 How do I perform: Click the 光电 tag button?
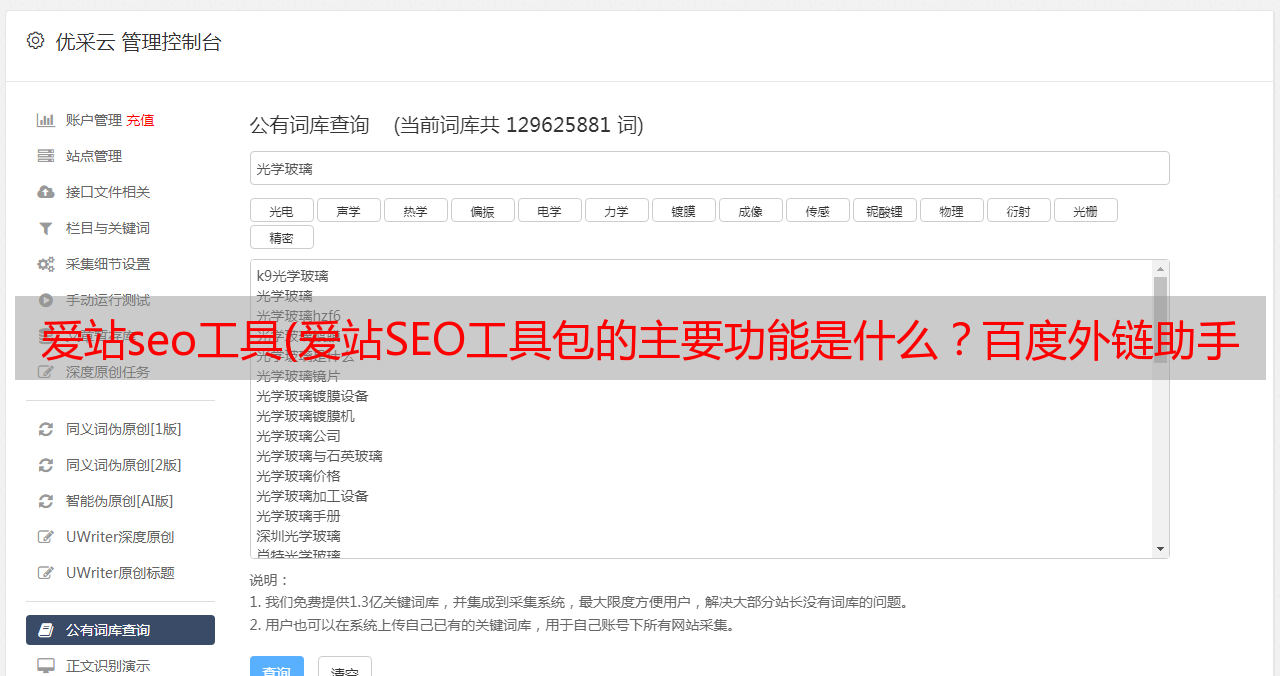(x=281, y=210)
